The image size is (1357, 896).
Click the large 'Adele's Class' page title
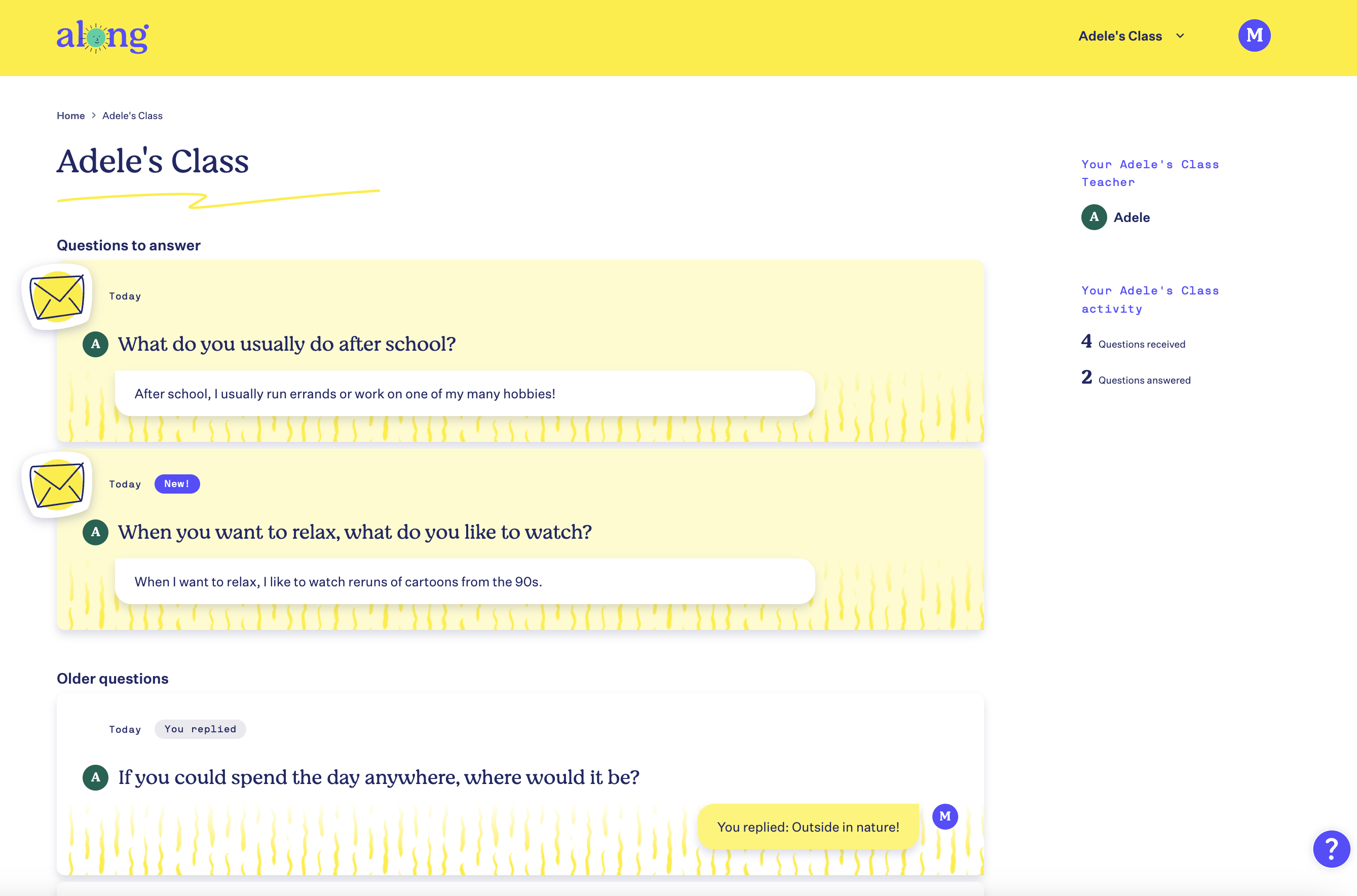tap(153, 161)
